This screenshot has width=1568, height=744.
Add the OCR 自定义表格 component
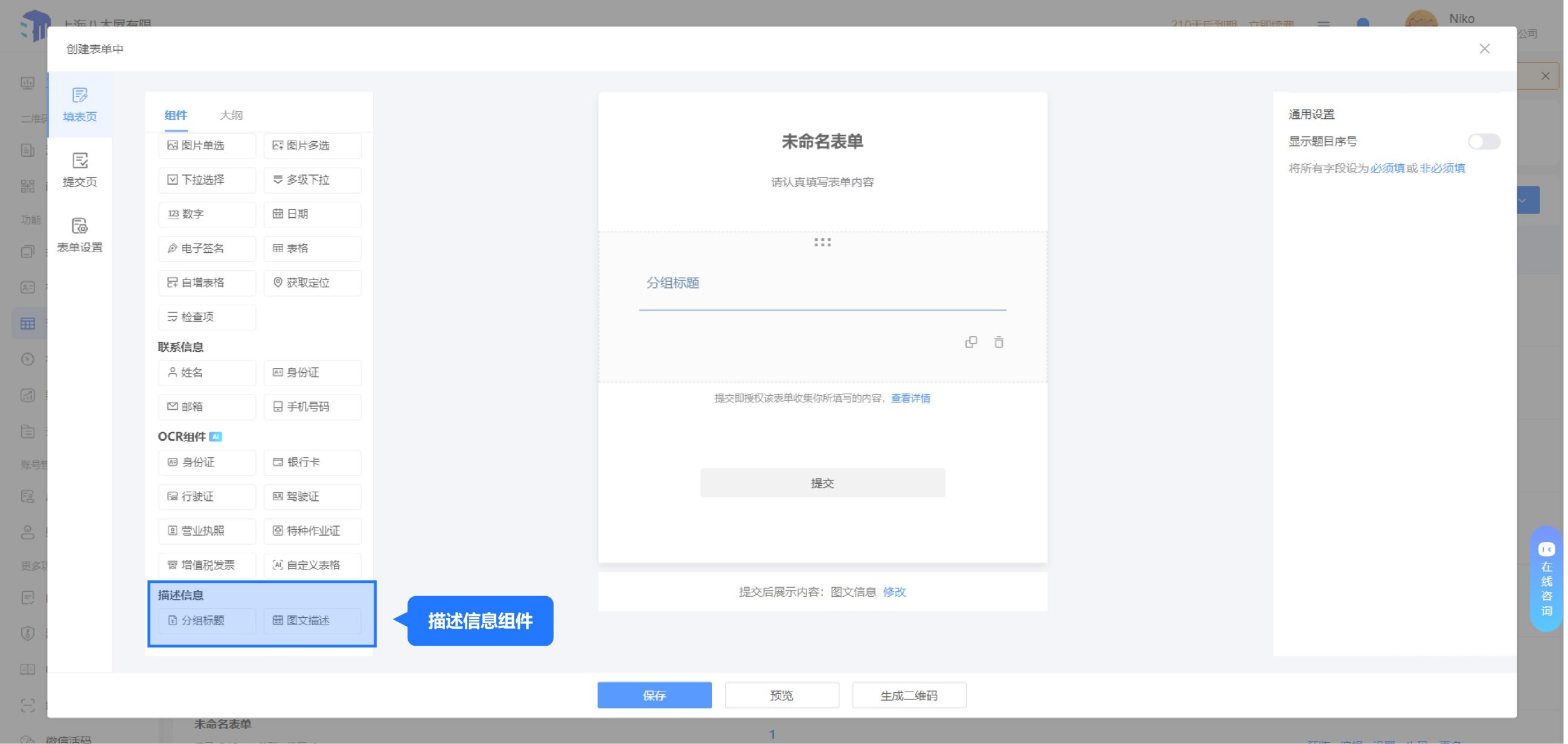[313, 565]
